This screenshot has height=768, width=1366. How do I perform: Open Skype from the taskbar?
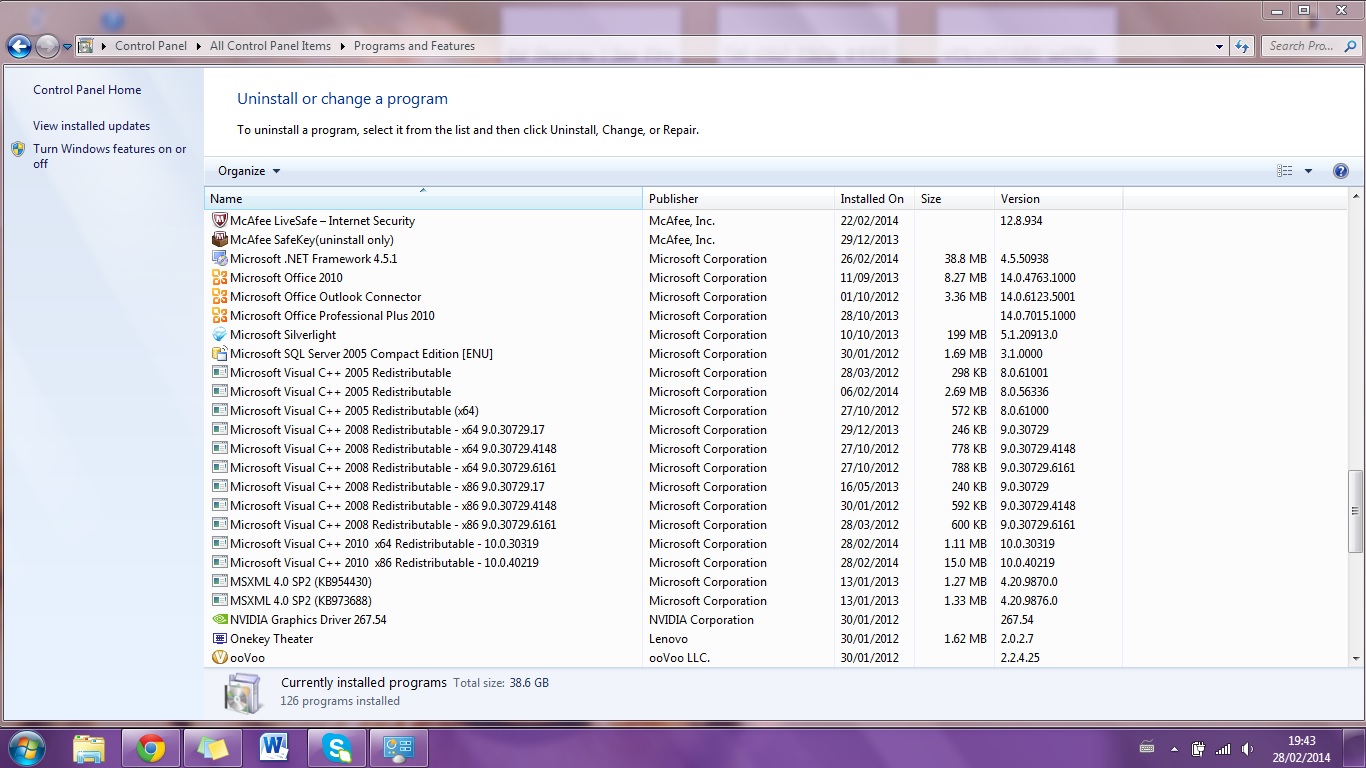pyautogui.click(x=337, y=748)
